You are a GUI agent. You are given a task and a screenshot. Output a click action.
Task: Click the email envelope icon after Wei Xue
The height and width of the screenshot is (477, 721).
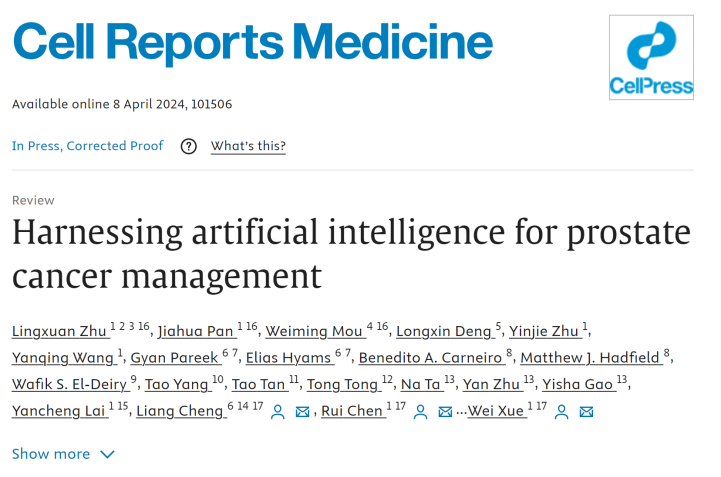[x=586, y=412]
